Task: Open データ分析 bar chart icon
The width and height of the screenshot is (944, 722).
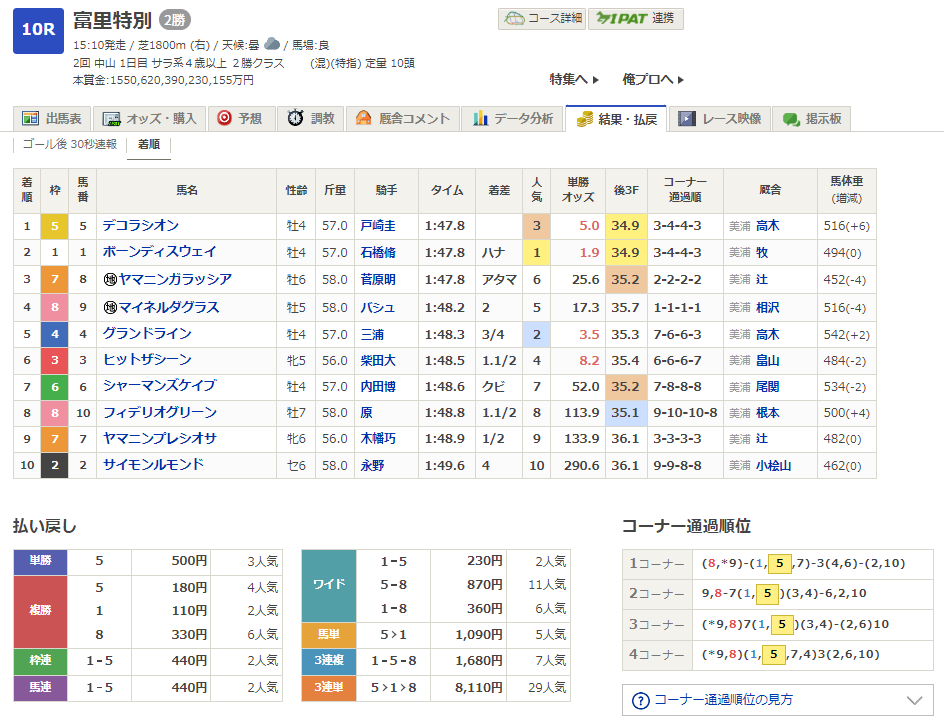Action: tap(481, 119)
